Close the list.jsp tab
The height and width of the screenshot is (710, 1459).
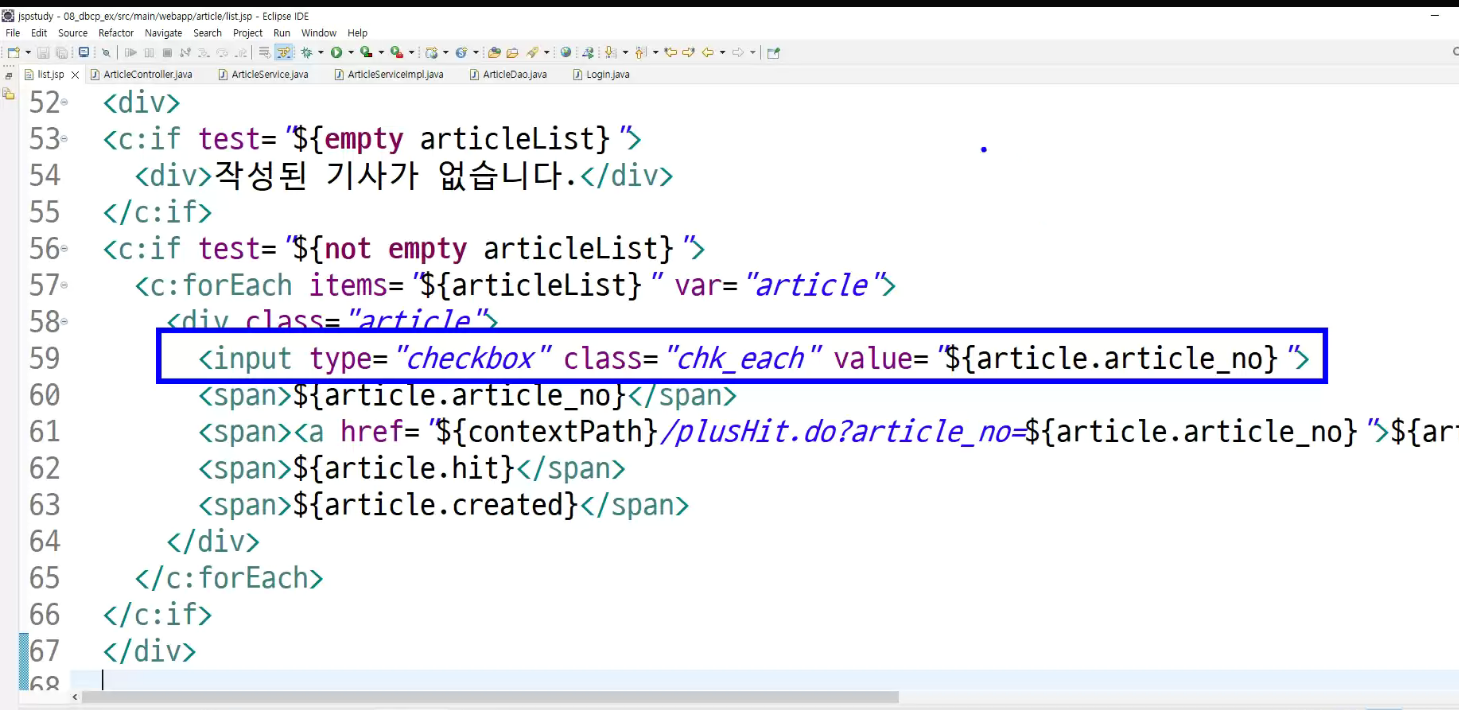[76, 75]
